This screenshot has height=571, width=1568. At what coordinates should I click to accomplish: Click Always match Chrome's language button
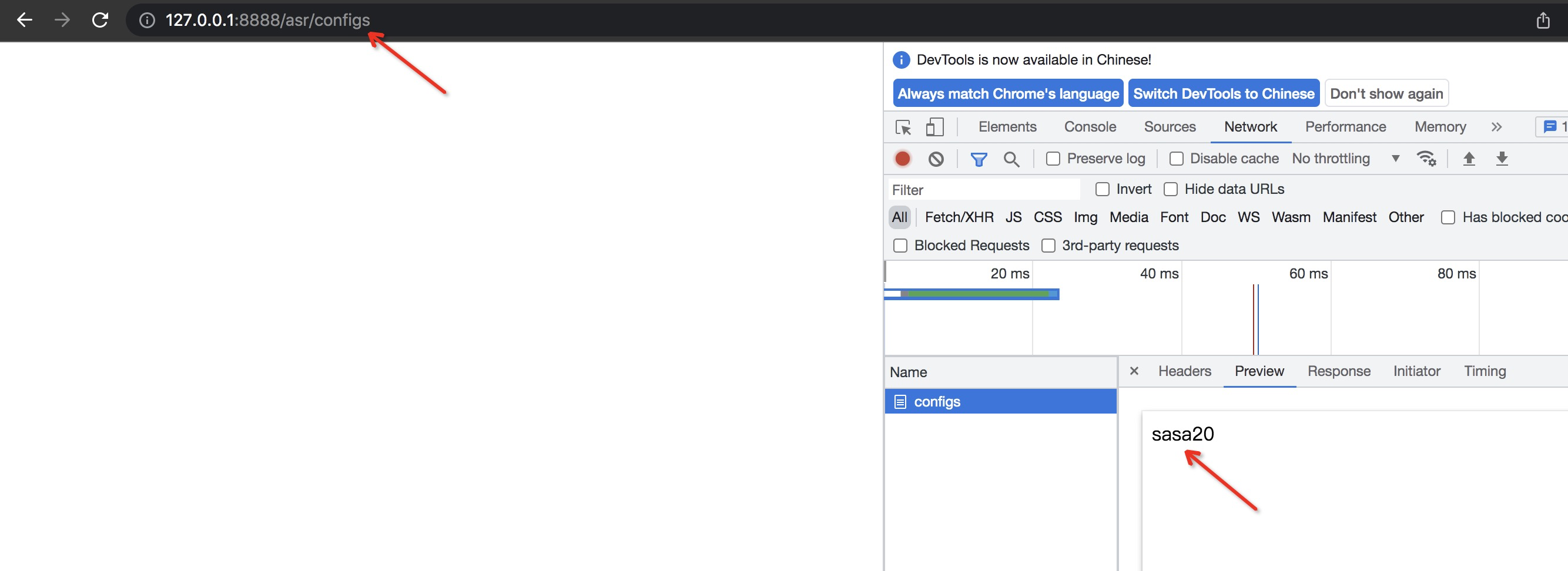1008,93
